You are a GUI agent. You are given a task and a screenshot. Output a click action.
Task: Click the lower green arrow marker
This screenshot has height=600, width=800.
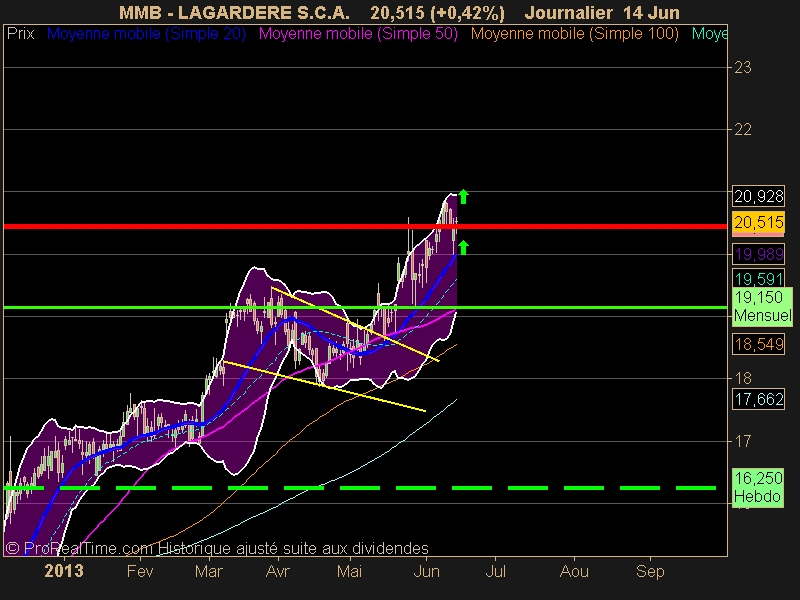(463, 247)
